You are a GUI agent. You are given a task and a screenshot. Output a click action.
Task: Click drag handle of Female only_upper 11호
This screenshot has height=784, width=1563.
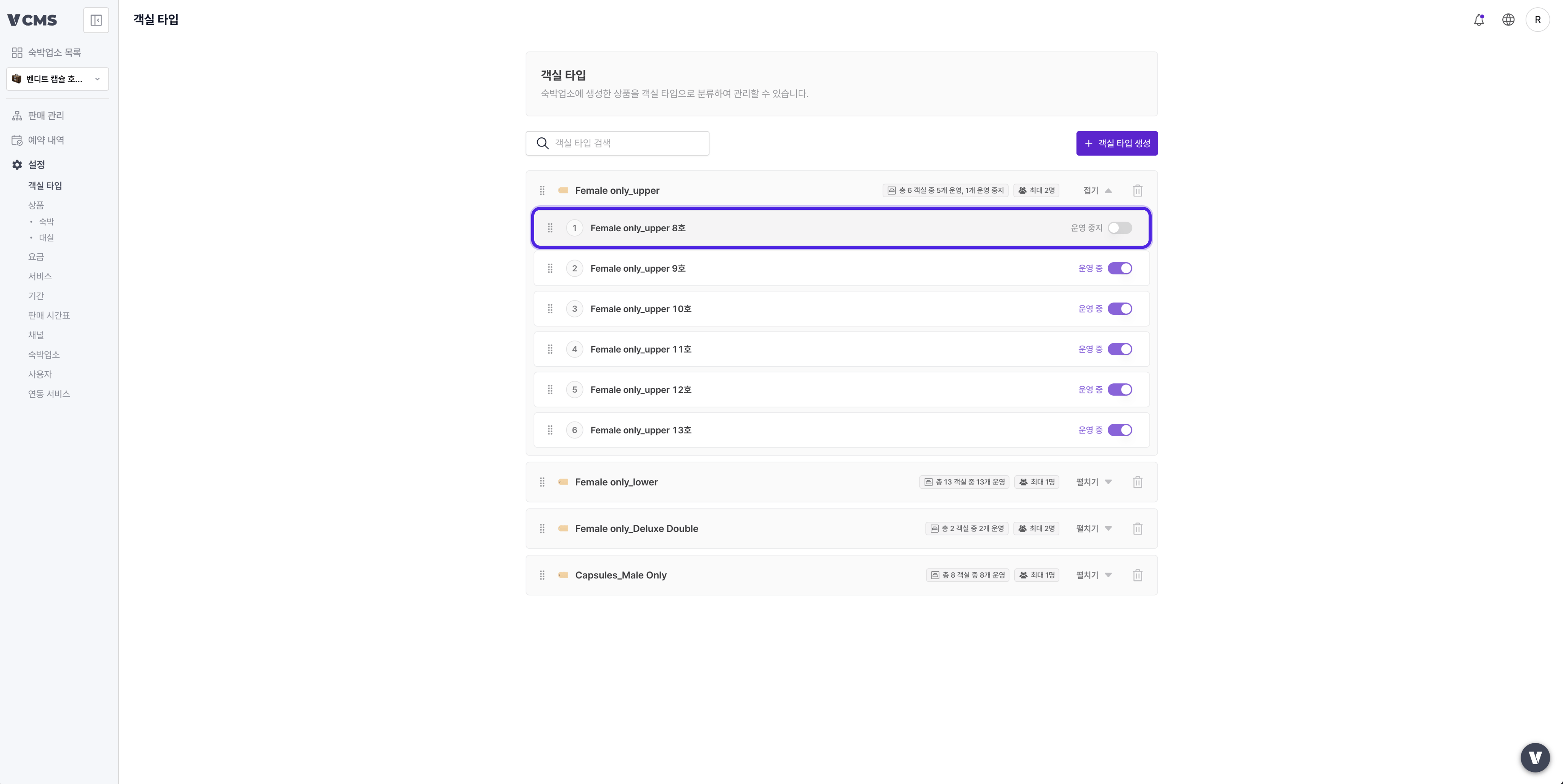point(550,349)
